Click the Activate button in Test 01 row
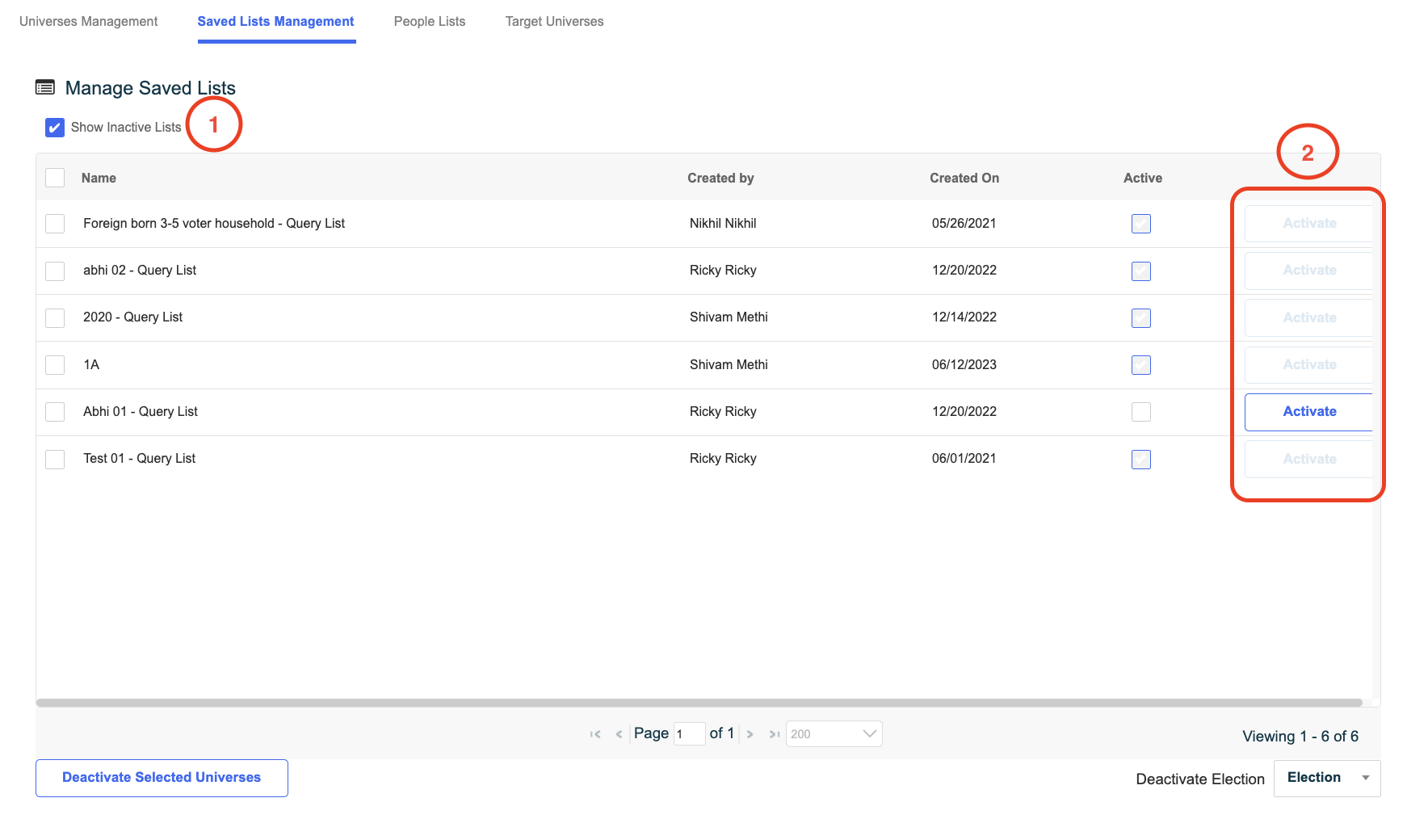The height and width of the screenshot is (840, 1407). 1309,459
